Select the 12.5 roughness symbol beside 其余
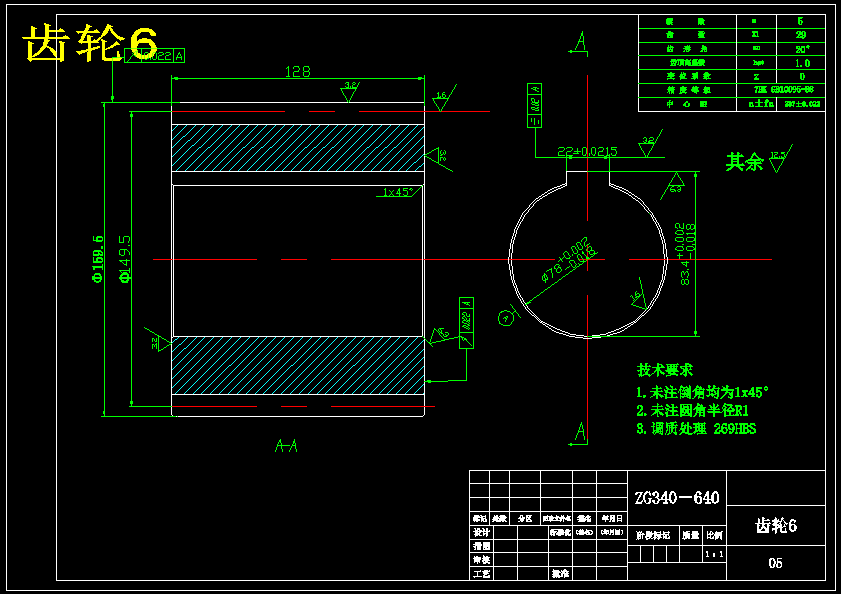The height and width of the screenshot is (594, 841). [x=780, y=158]
